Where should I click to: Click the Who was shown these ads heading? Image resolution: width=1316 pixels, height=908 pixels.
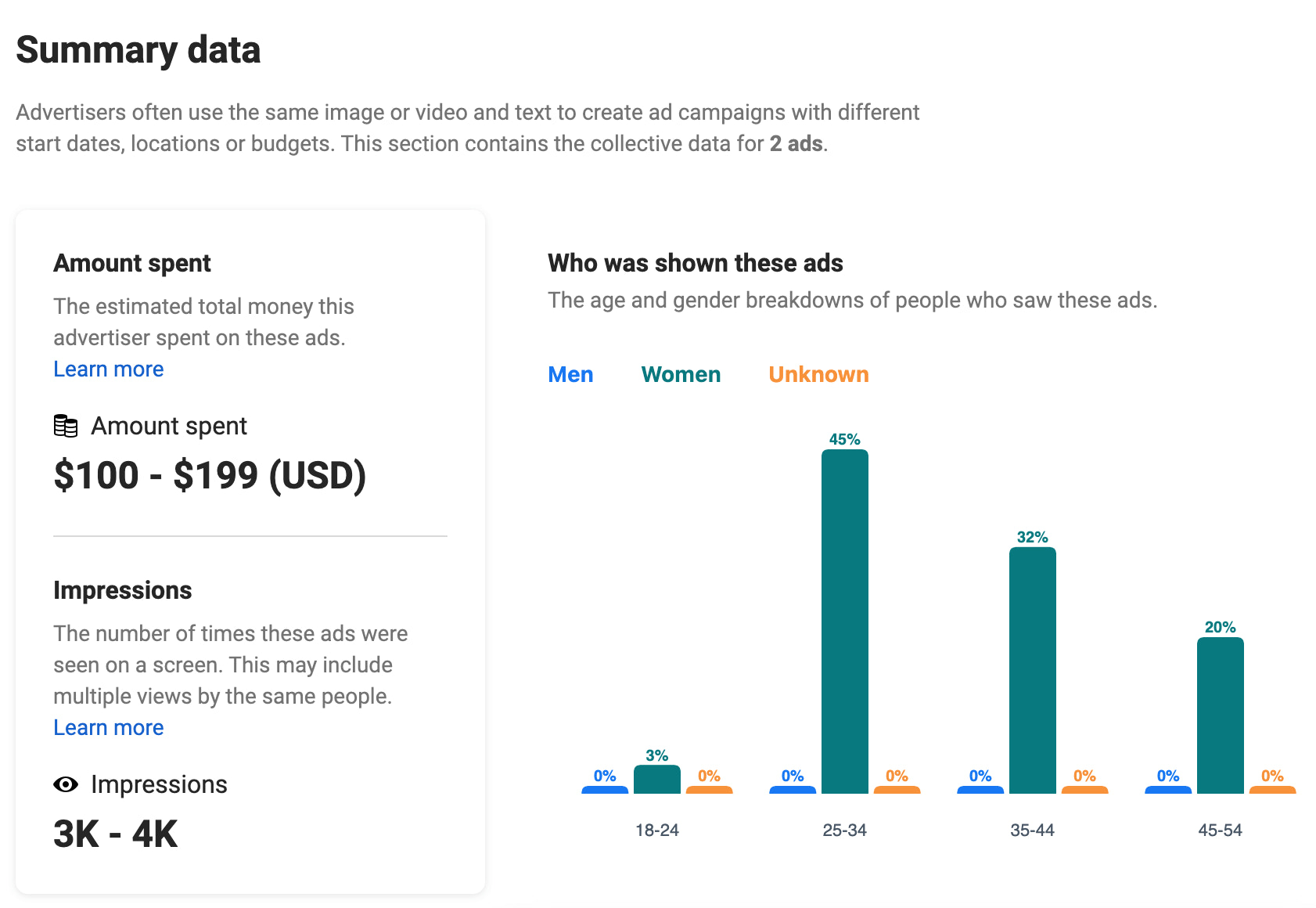pos(696,263)
